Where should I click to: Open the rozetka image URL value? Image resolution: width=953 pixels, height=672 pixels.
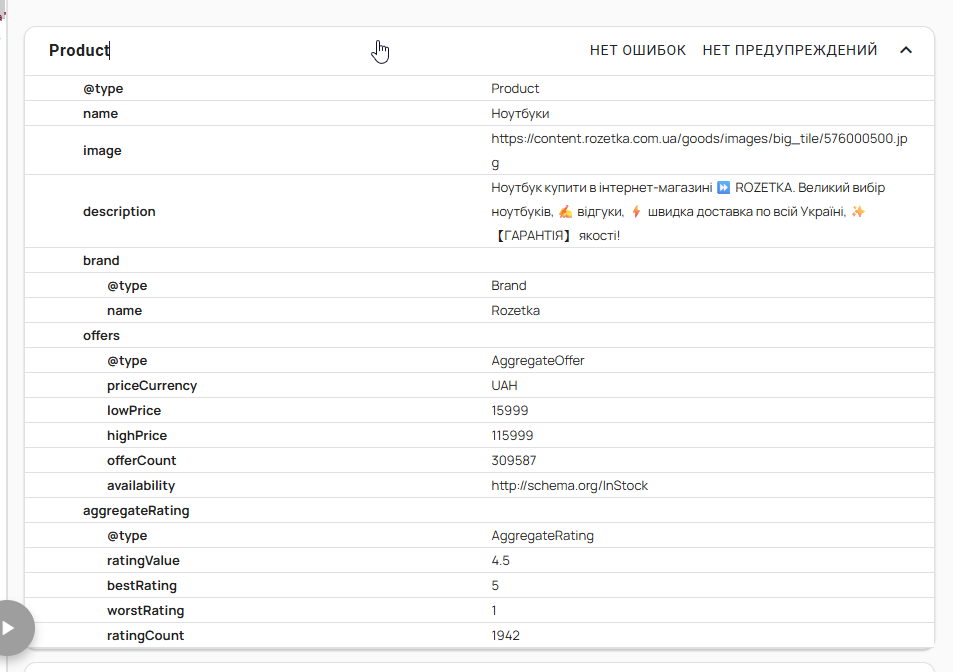point(699,151)
